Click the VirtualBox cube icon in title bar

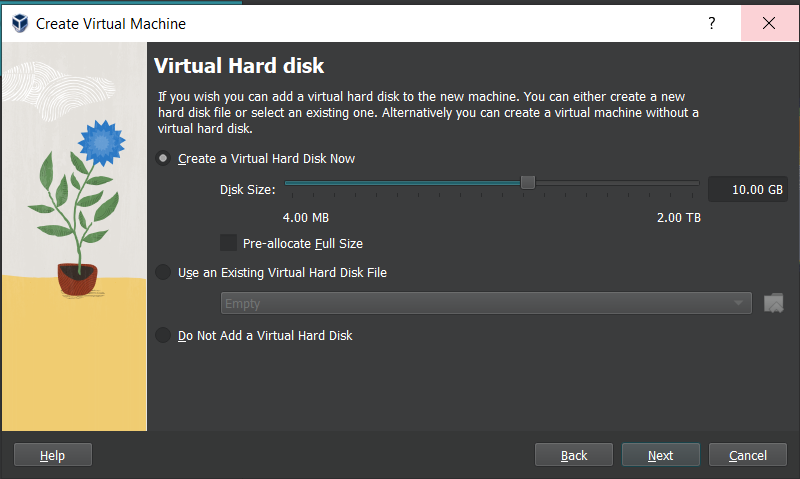point(19,23)
